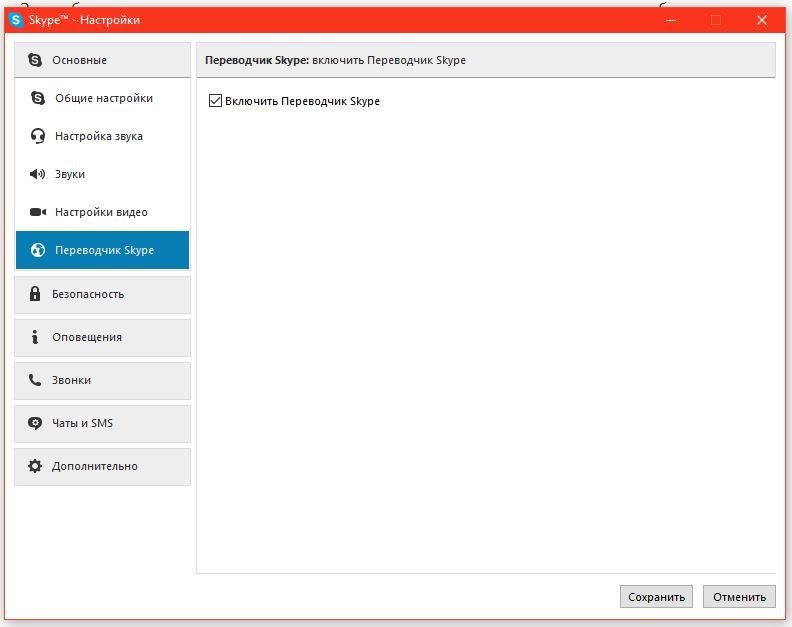
Task: Expand the Безопасность section
Action: (103, 294)
